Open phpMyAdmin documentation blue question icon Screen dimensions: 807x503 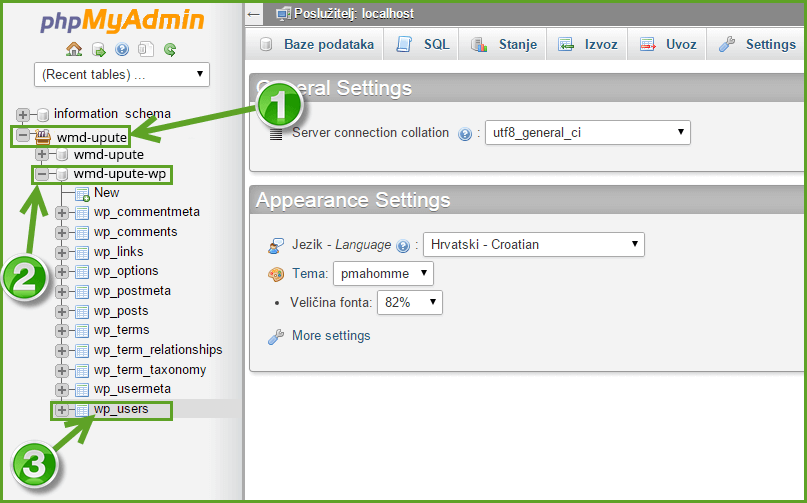122,49
